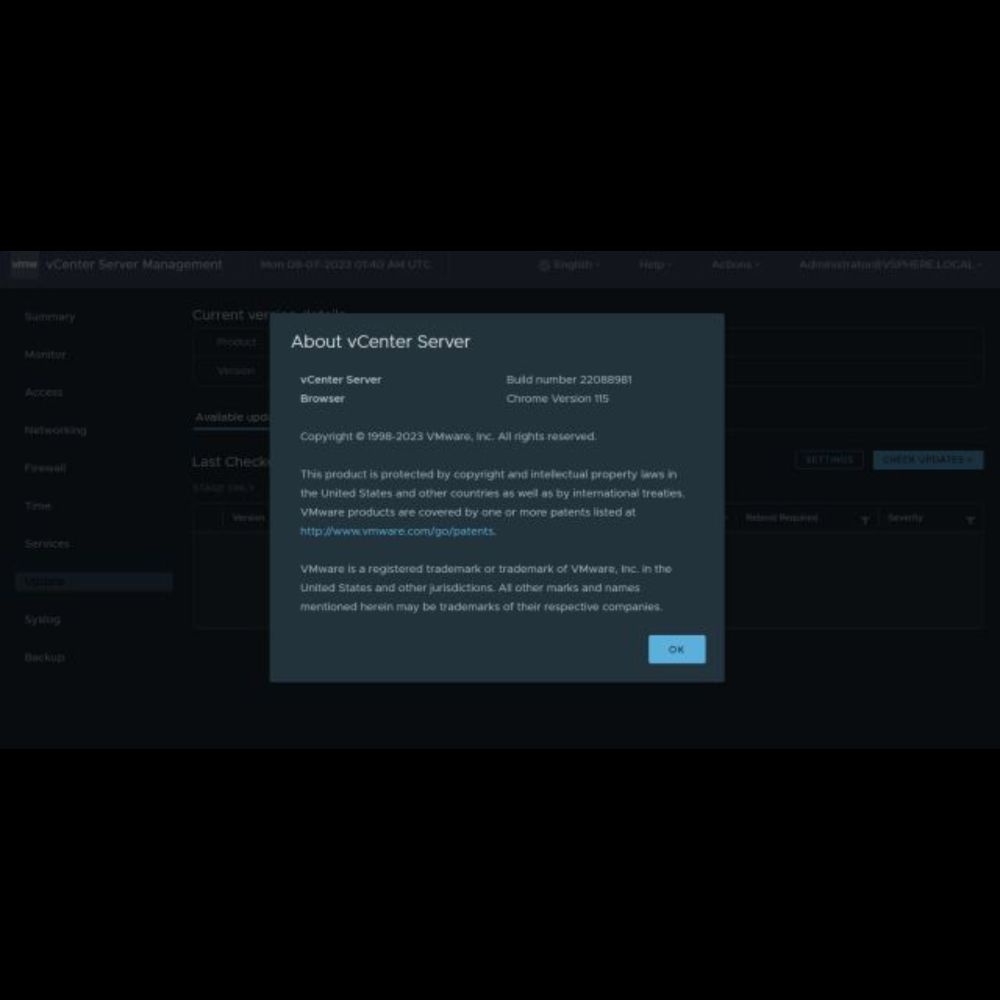Viewport: 1000px width, 1000px height.
Task: Click the Copyright 1998-2023 VMware line
Action: tap(448, 436)
